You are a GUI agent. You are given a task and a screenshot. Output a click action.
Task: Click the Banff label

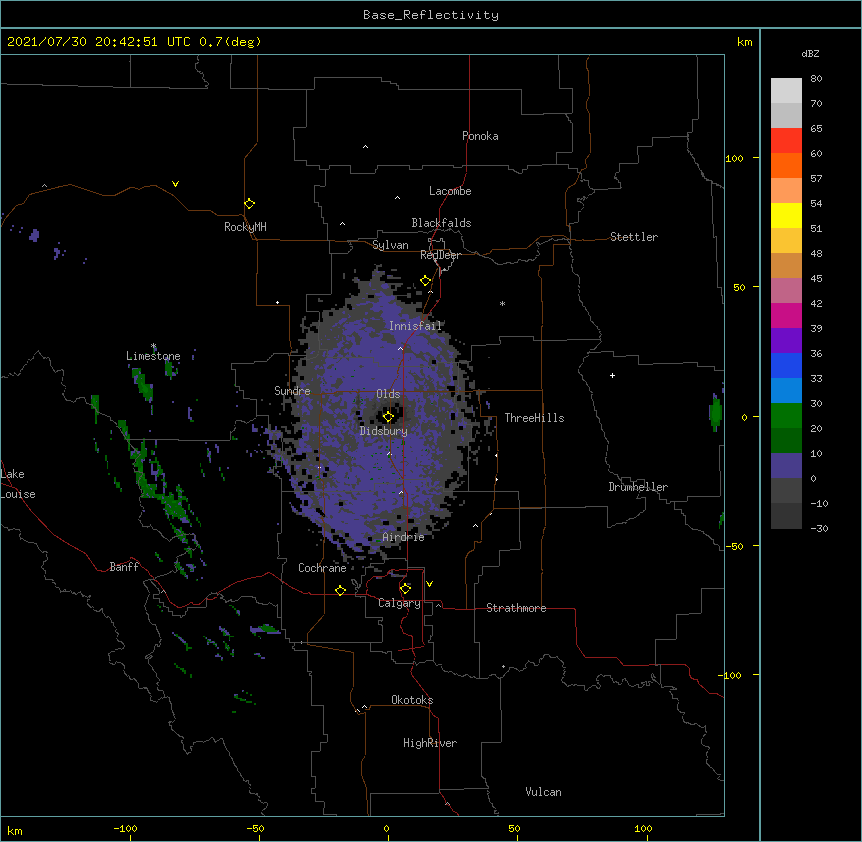[x=124, y=567]
